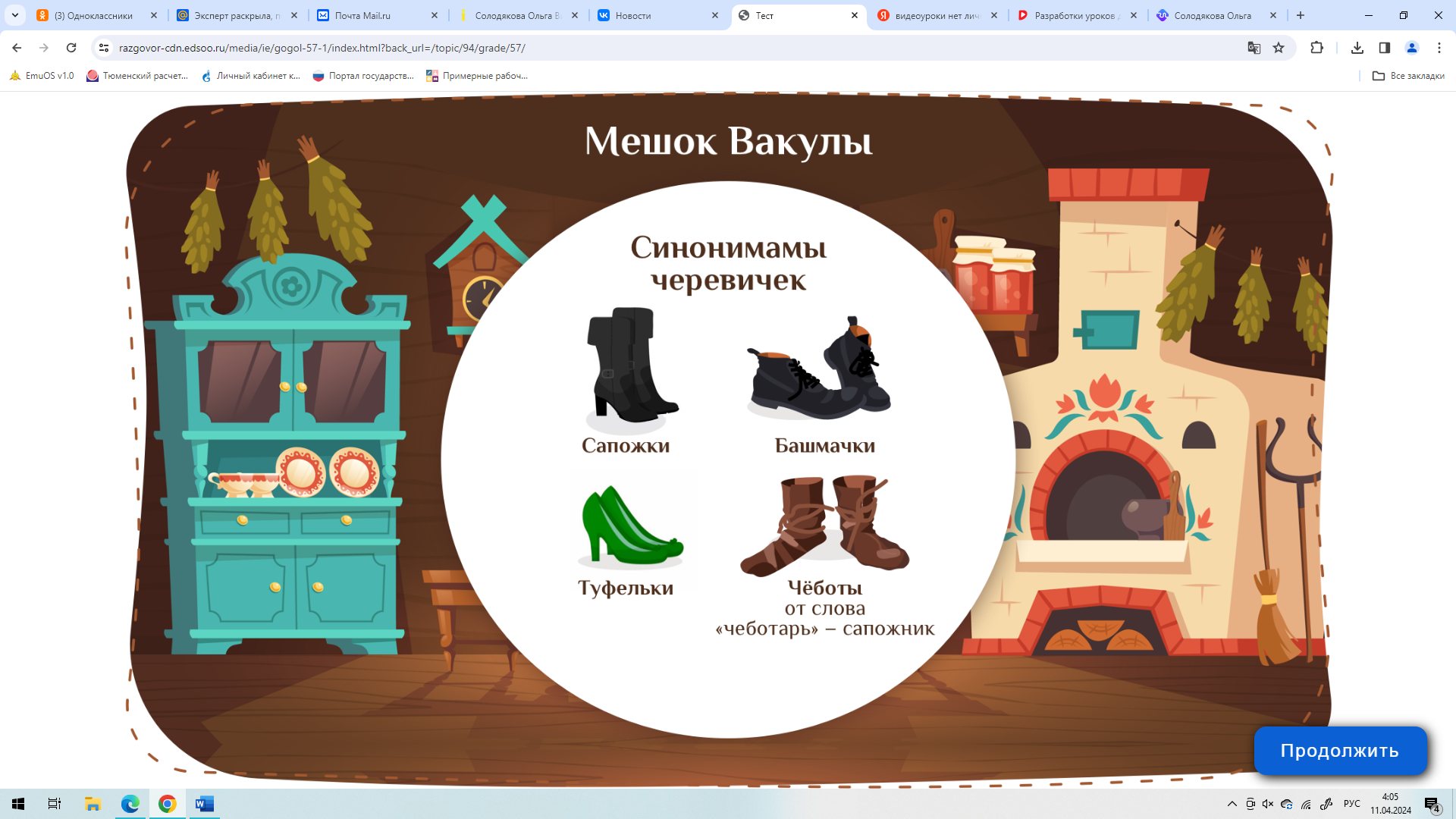
Task: Bookmark this page with star icon
Action: pyautogui.click(x=1279, y=48)
